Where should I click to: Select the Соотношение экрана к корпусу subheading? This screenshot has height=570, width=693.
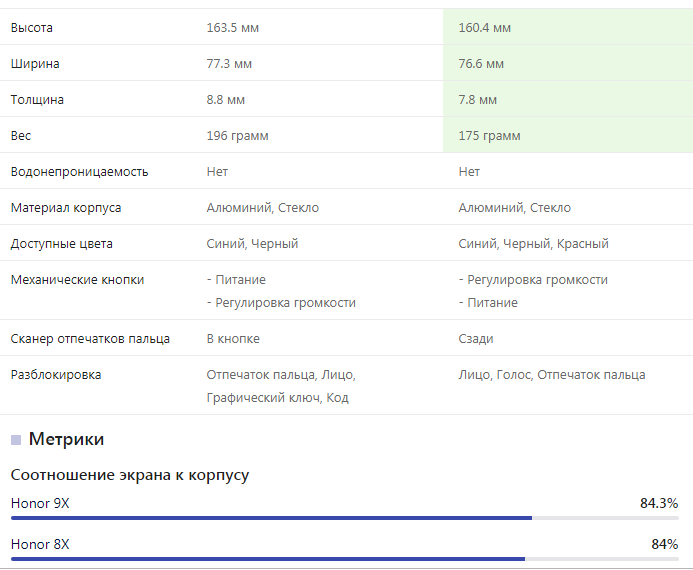click(x=130, y=475)
